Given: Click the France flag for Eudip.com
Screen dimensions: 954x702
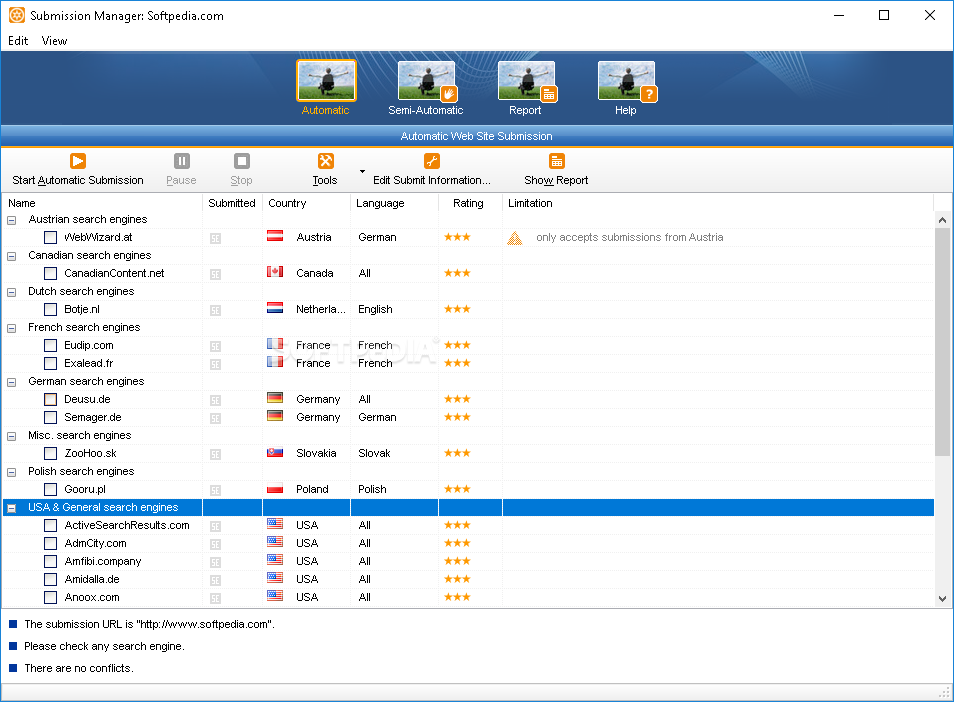Looking at the screenshot, I should coord(275,344).
